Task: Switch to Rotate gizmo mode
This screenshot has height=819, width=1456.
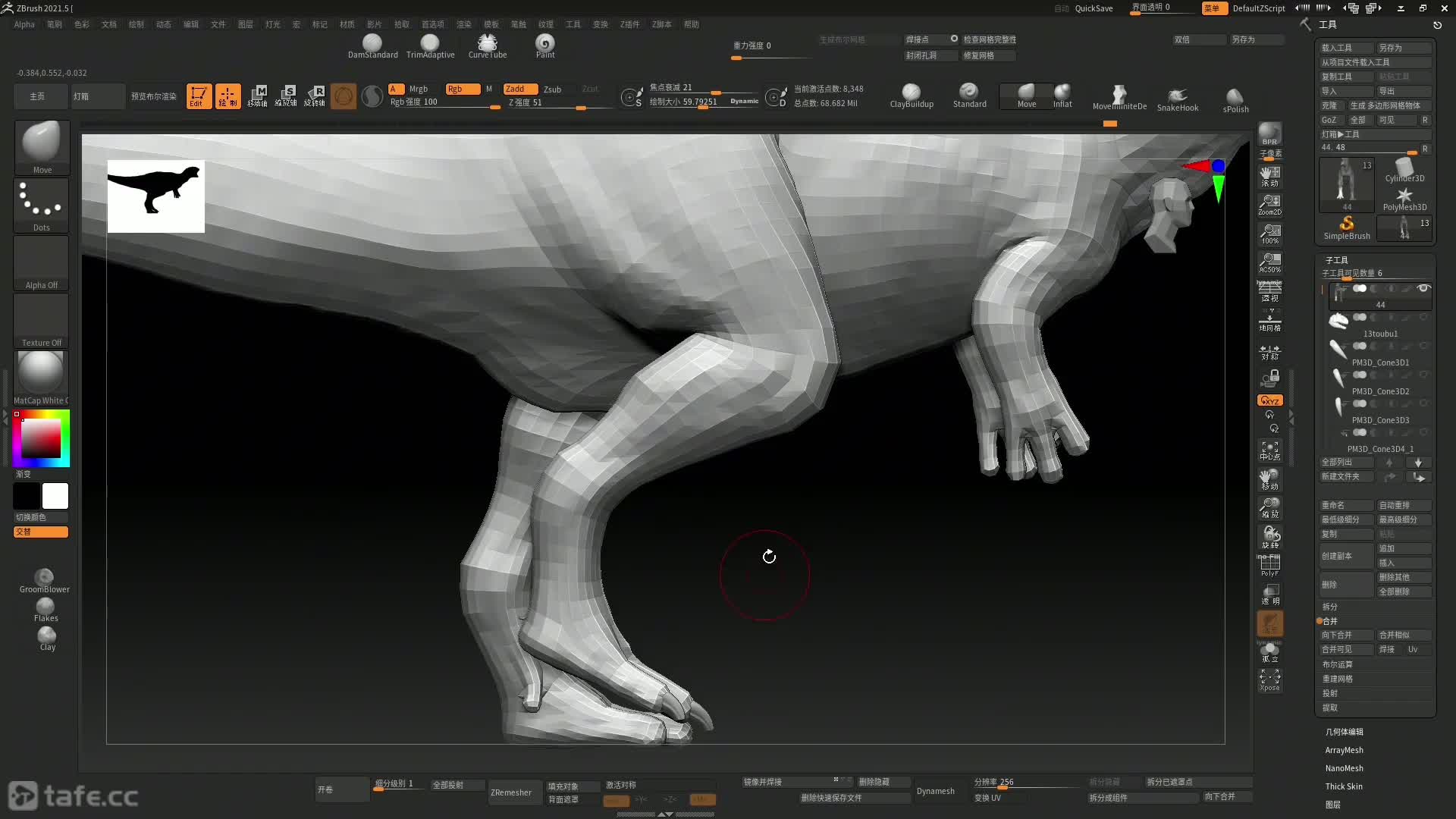Action: click(x=315, y=96)
